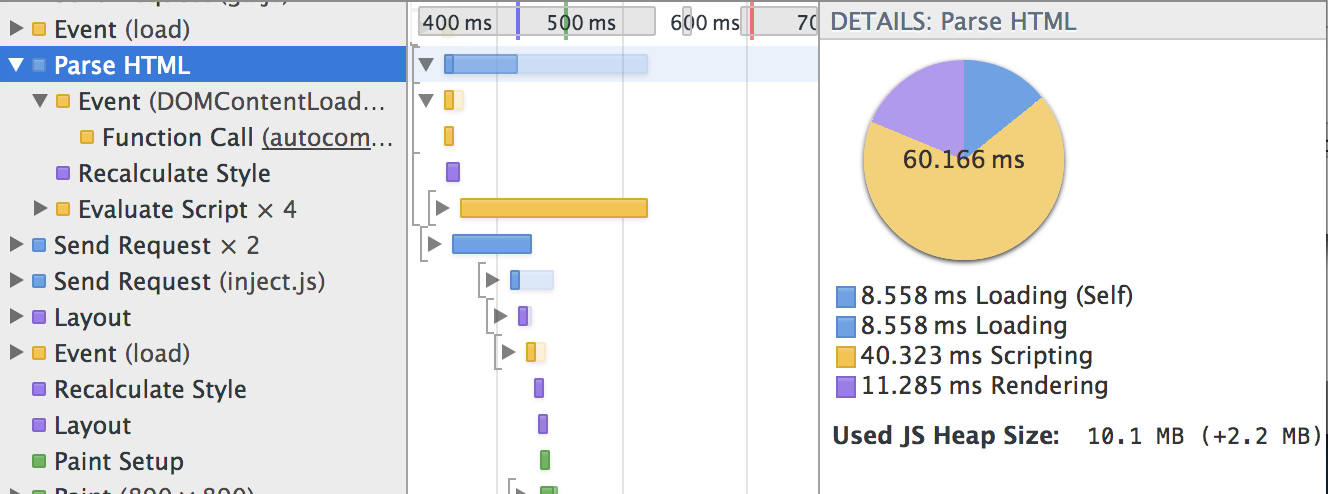Click the purple Rendering legend swatch

846,386
